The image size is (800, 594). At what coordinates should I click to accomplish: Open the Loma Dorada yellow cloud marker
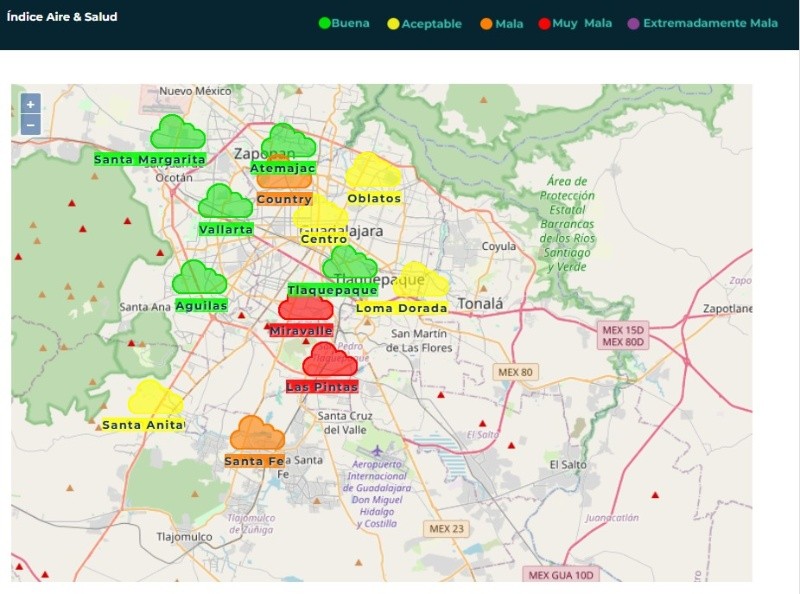coord(421,281)
